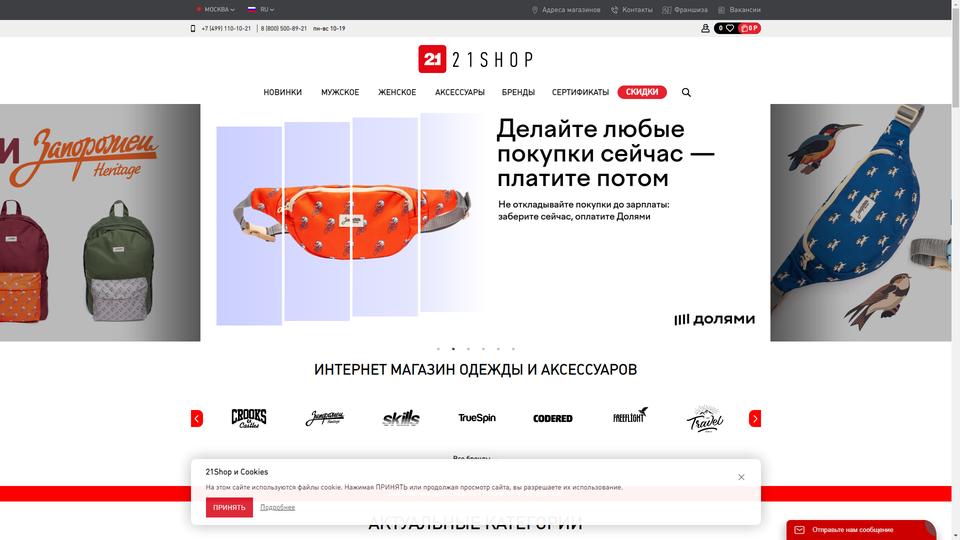Open the АКСЕССУАРЫ menu item

click(460, 92)
